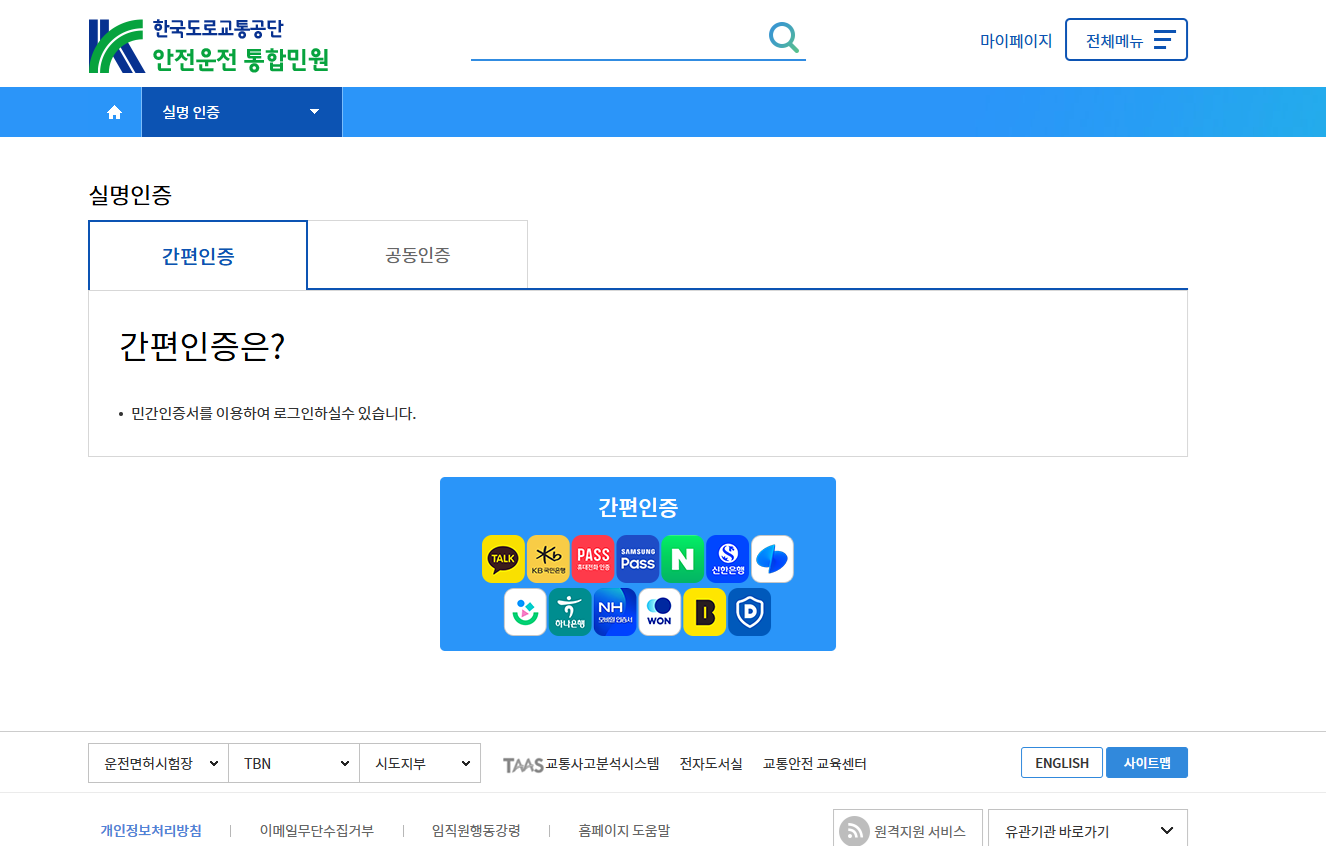
Task: Open TAAS 교통사고분석시스템 link
Action: (x=581, y=764)
